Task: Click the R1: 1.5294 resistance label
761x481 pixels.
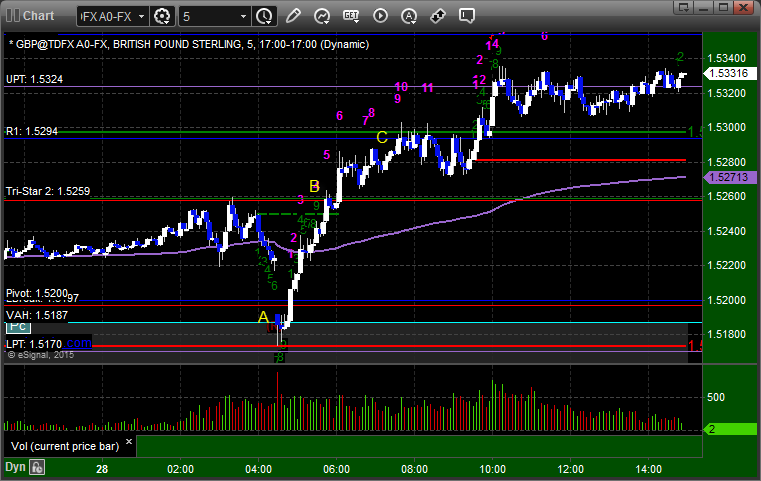Action: tap(32, 131)
